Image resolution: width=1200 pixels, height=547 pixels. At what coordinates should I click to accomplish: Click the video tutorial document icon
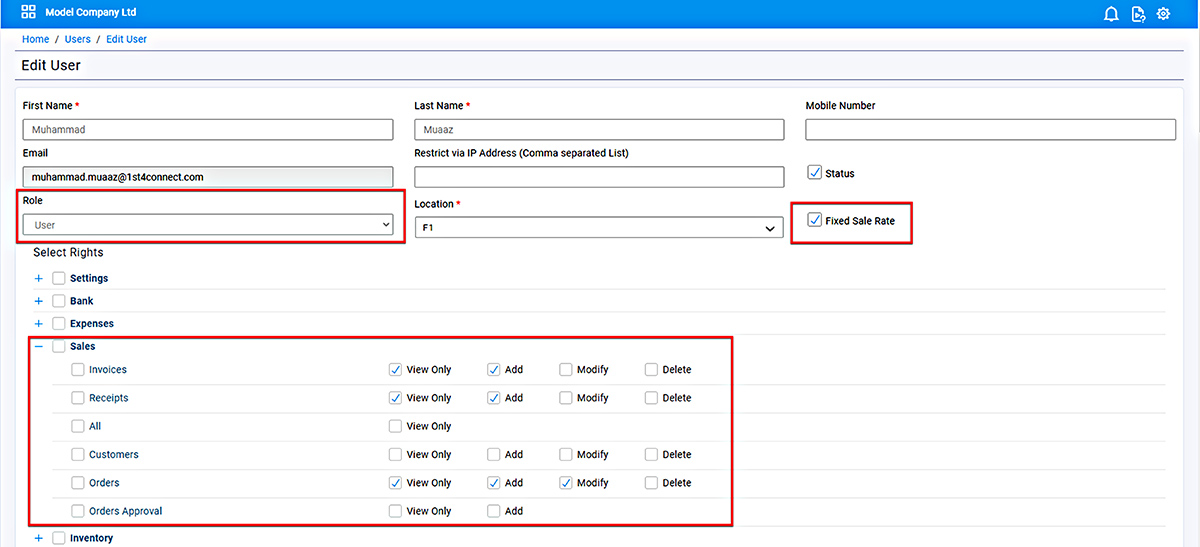[x=1138, y=14]
